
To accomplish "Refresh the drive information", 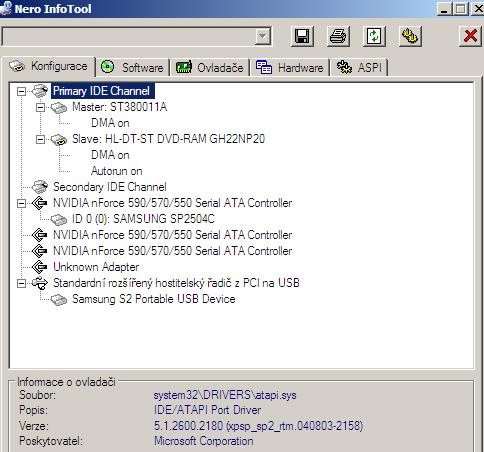I will tap(374, 36).
